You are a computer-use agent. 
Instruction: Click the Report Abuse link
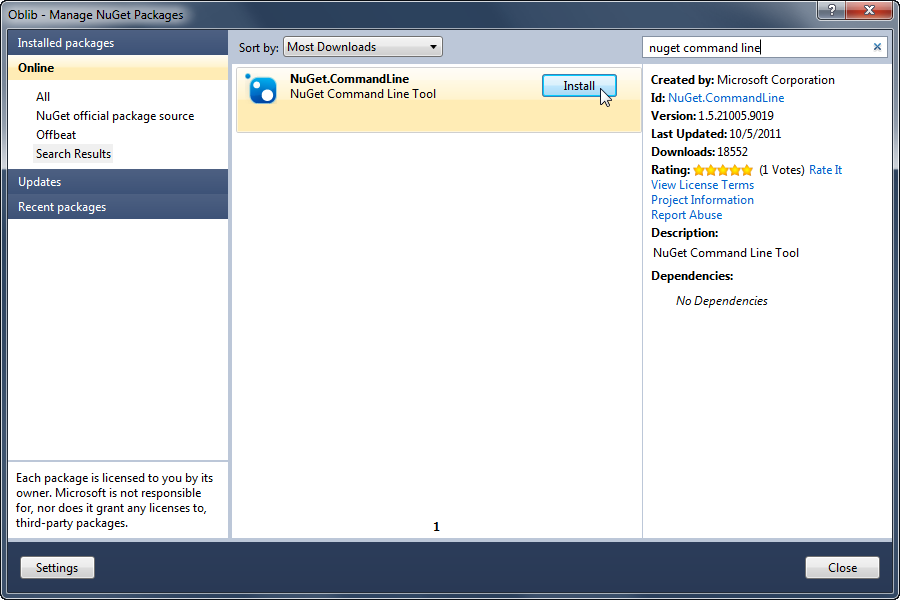click(x=686, y=215)
